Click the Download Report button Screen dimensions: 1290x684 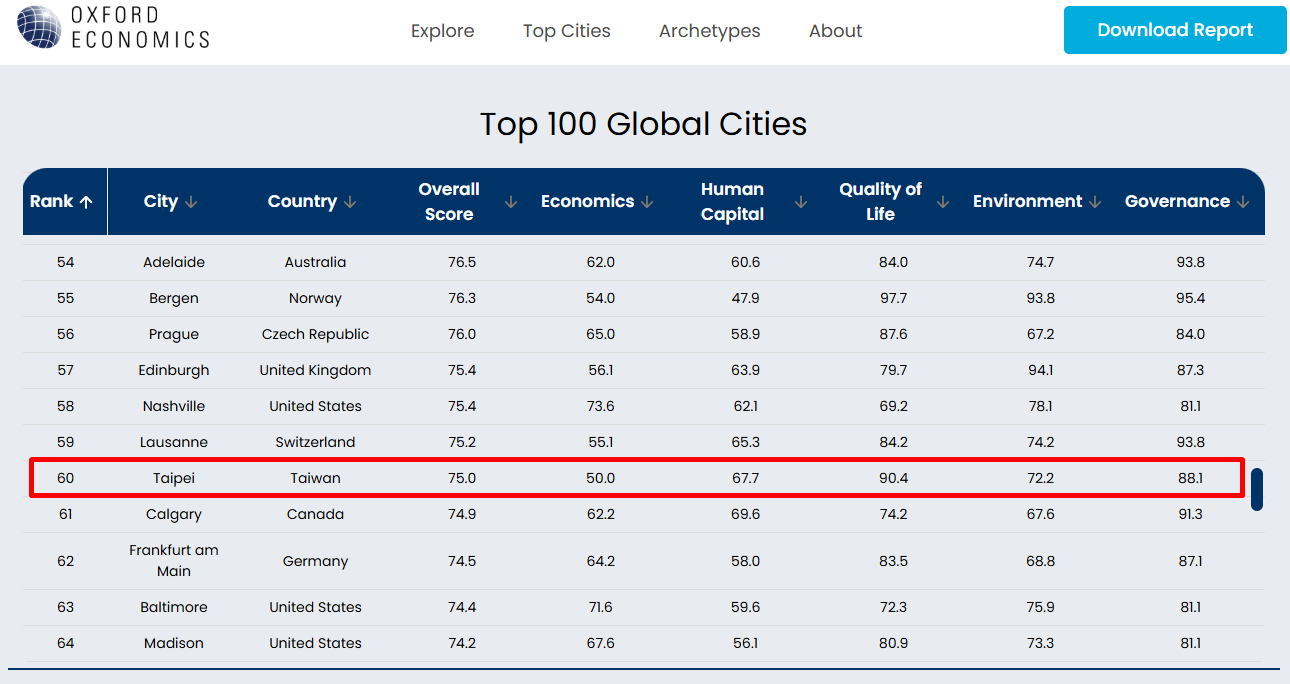tap(1174, 30)
